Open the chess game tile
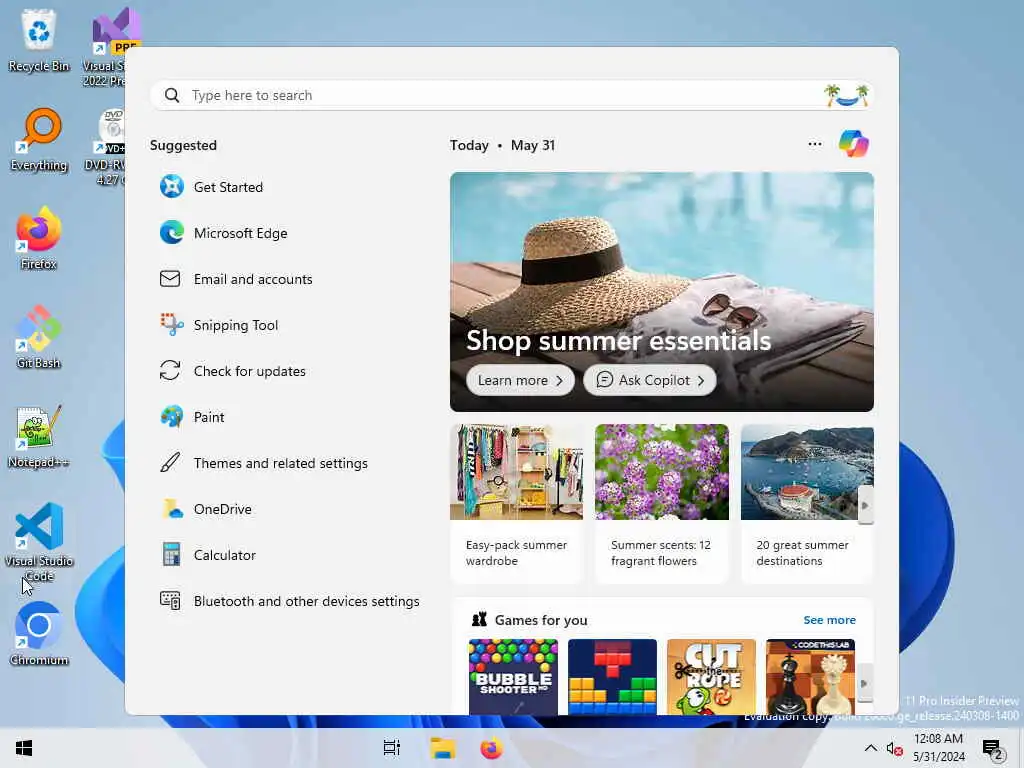 click(810, 677)
